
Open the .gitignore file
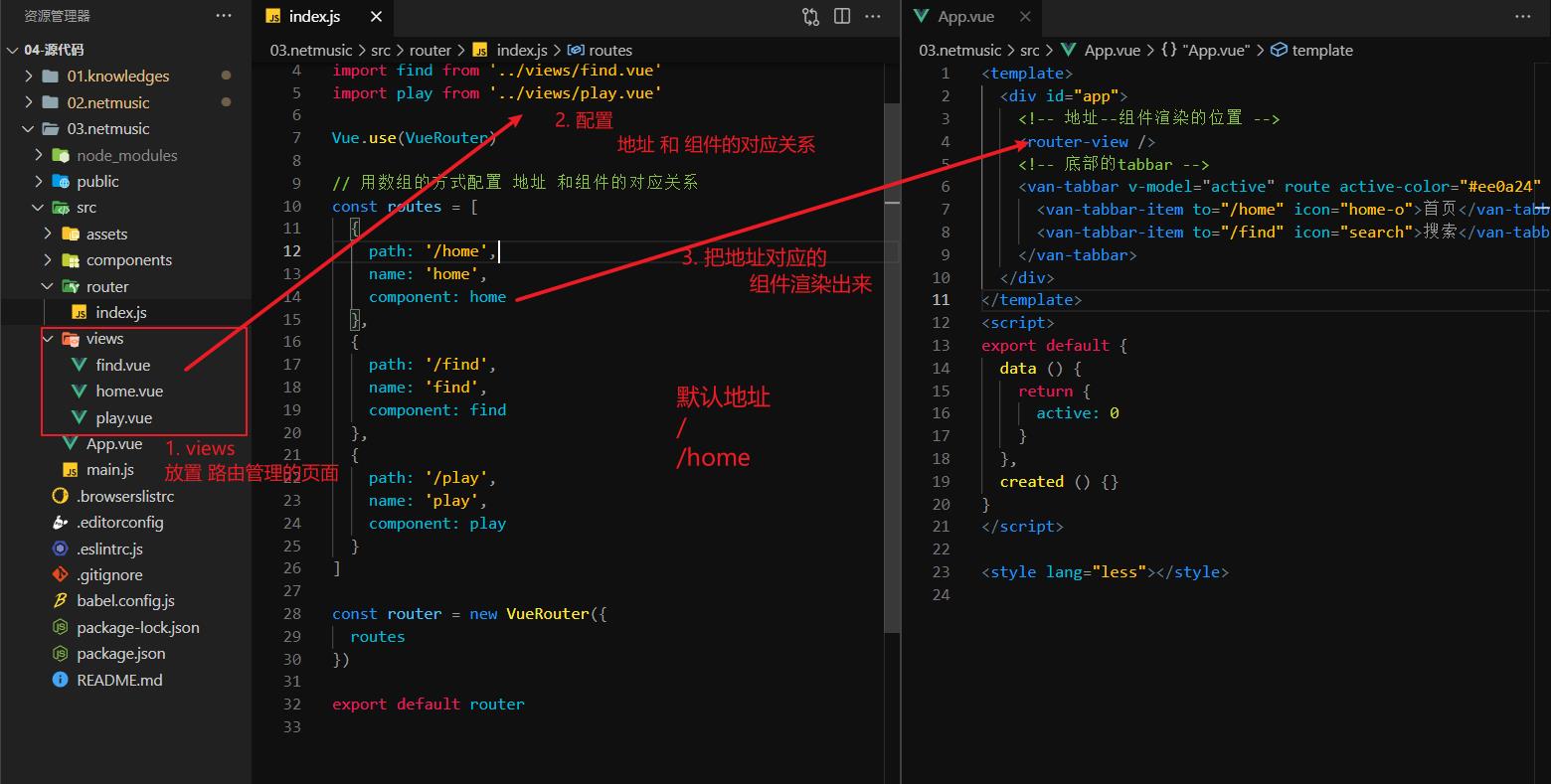pos(109,574)
